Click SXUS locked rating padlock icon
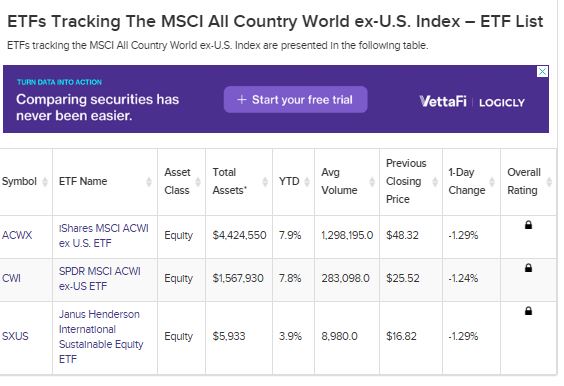 (528, 310)
